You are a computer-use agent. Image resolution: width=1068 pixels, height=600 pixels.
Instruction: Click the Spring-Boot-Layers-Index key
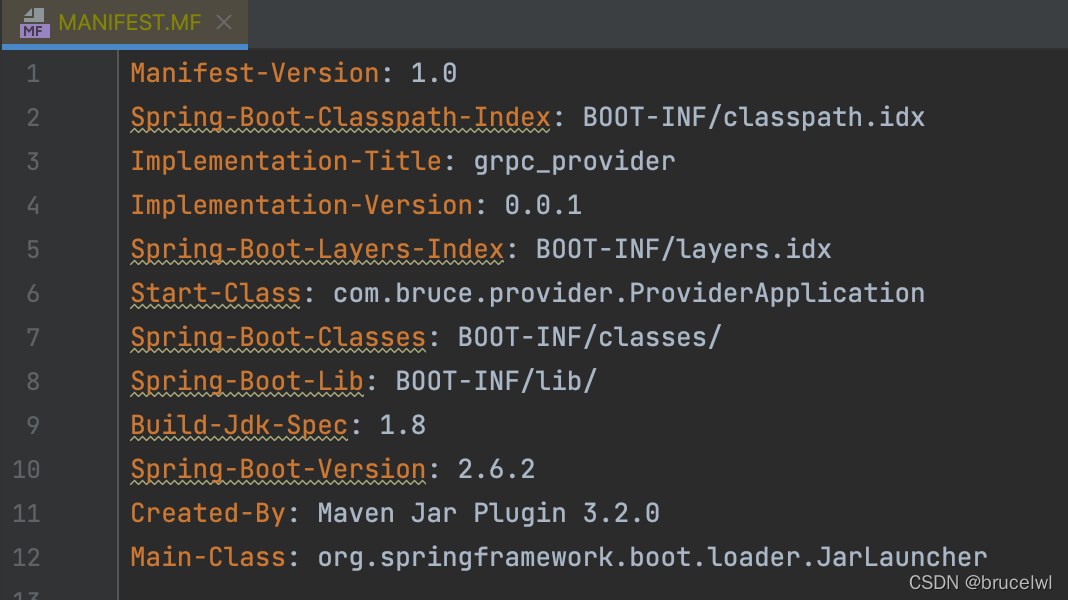click(317, 249)
